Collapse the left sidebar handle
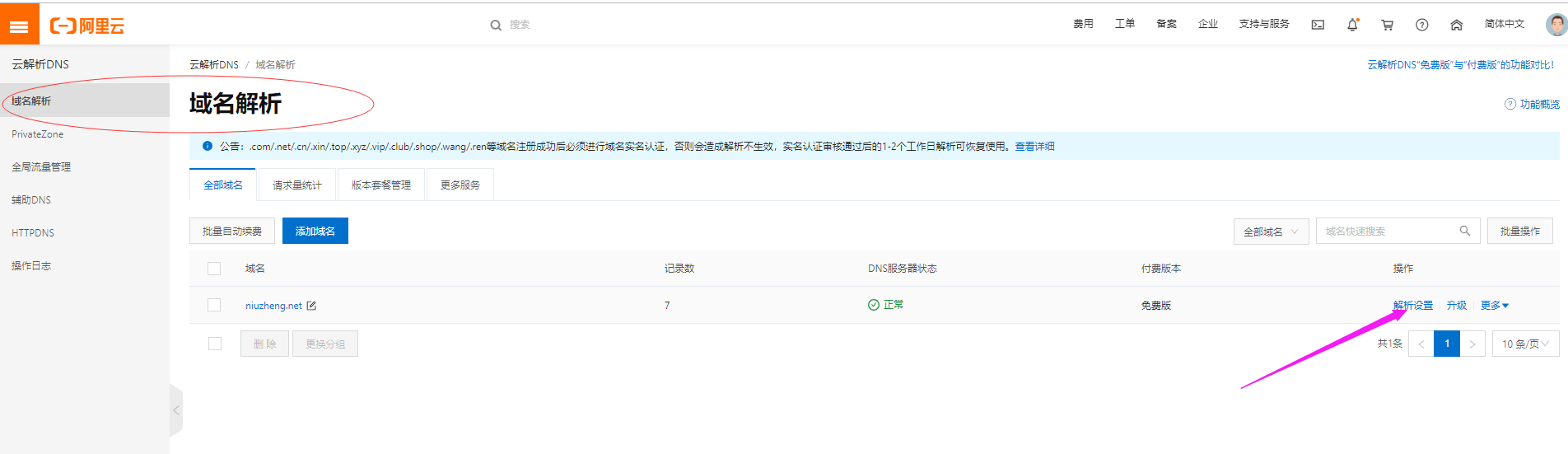 pos(175,410)
